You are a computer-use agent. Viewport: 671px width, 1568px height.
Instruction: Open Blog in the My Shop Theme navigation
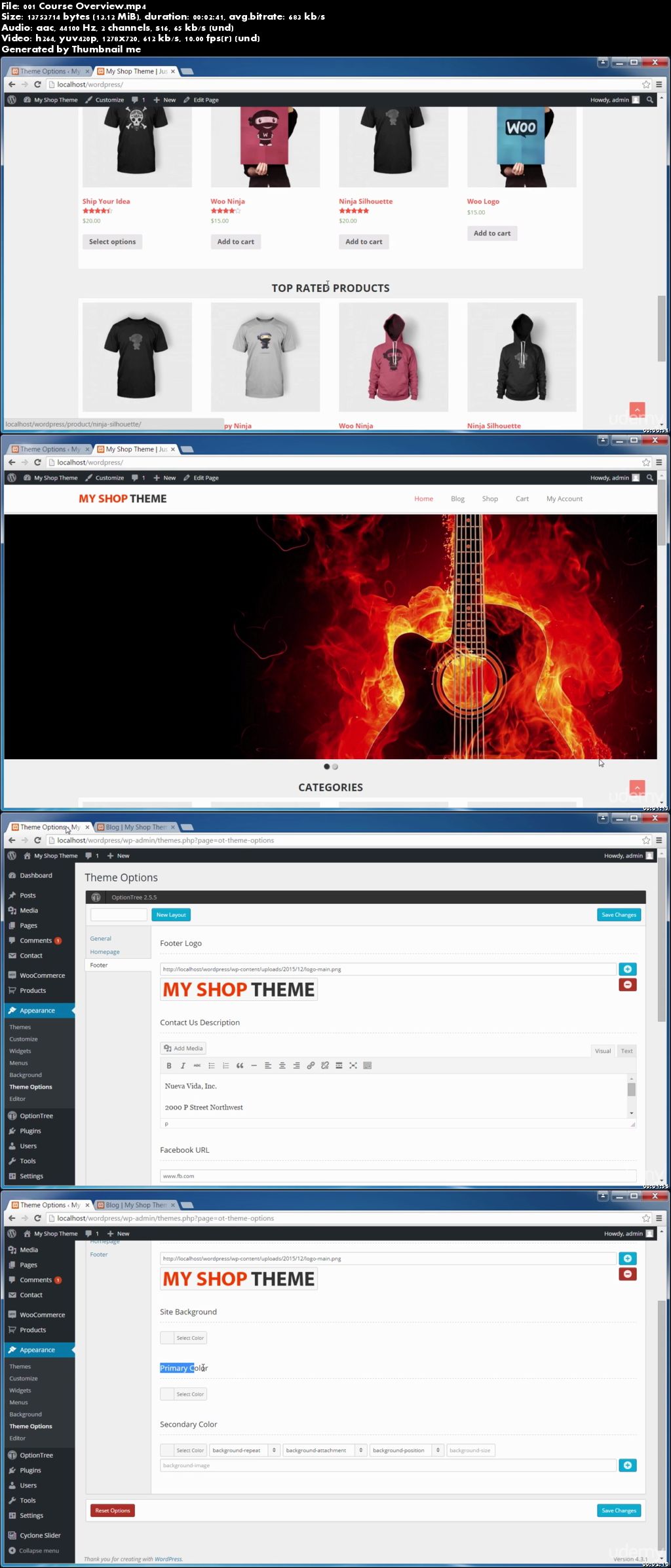[458, 498]
